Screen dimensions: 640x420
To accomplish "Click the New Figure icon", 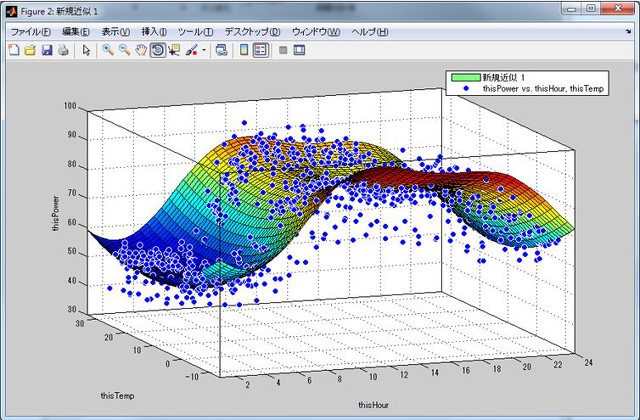I will (14, 50).
